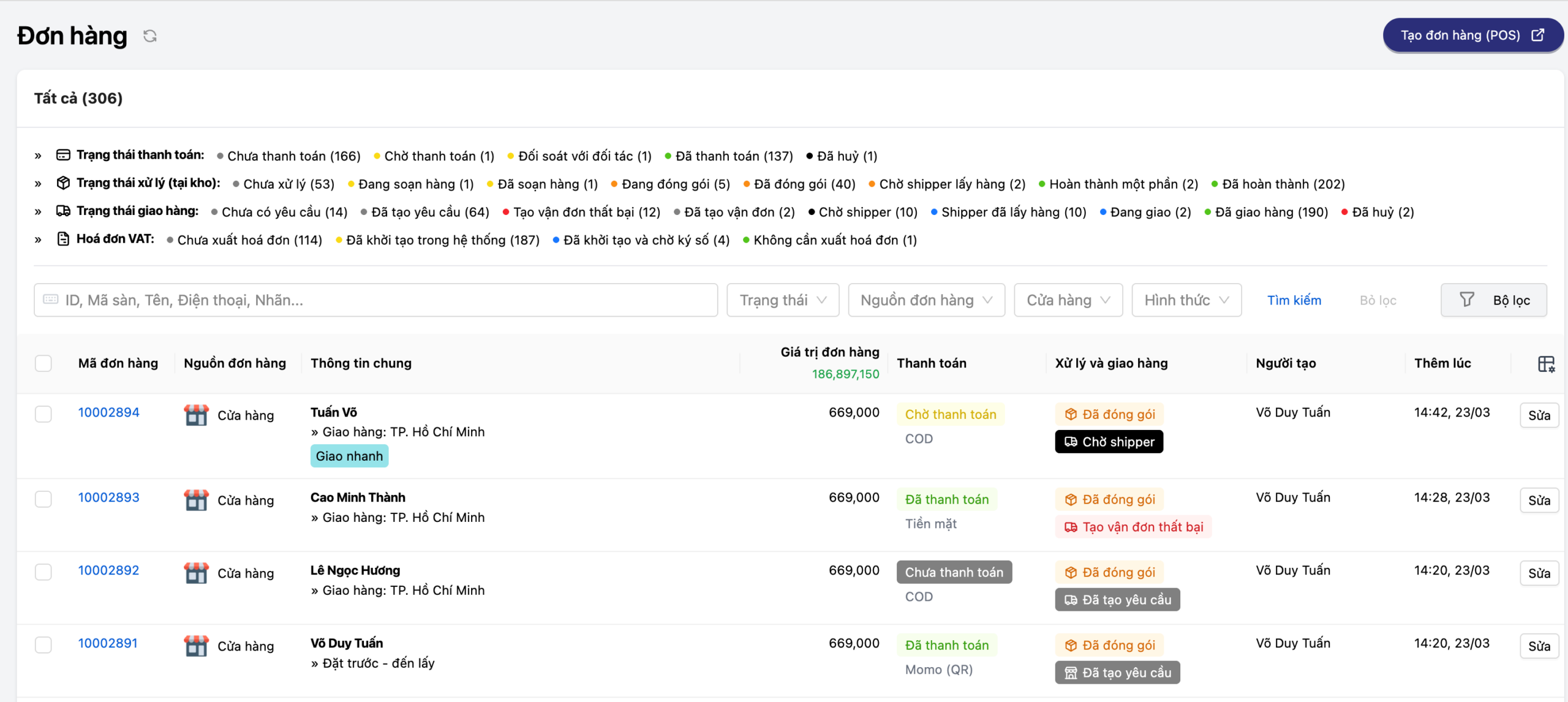The width and height of the screenshot is (1568, 702).
Task: Click Tạo đơn hàng (POS) button
Action: [x=1472, y=36]
